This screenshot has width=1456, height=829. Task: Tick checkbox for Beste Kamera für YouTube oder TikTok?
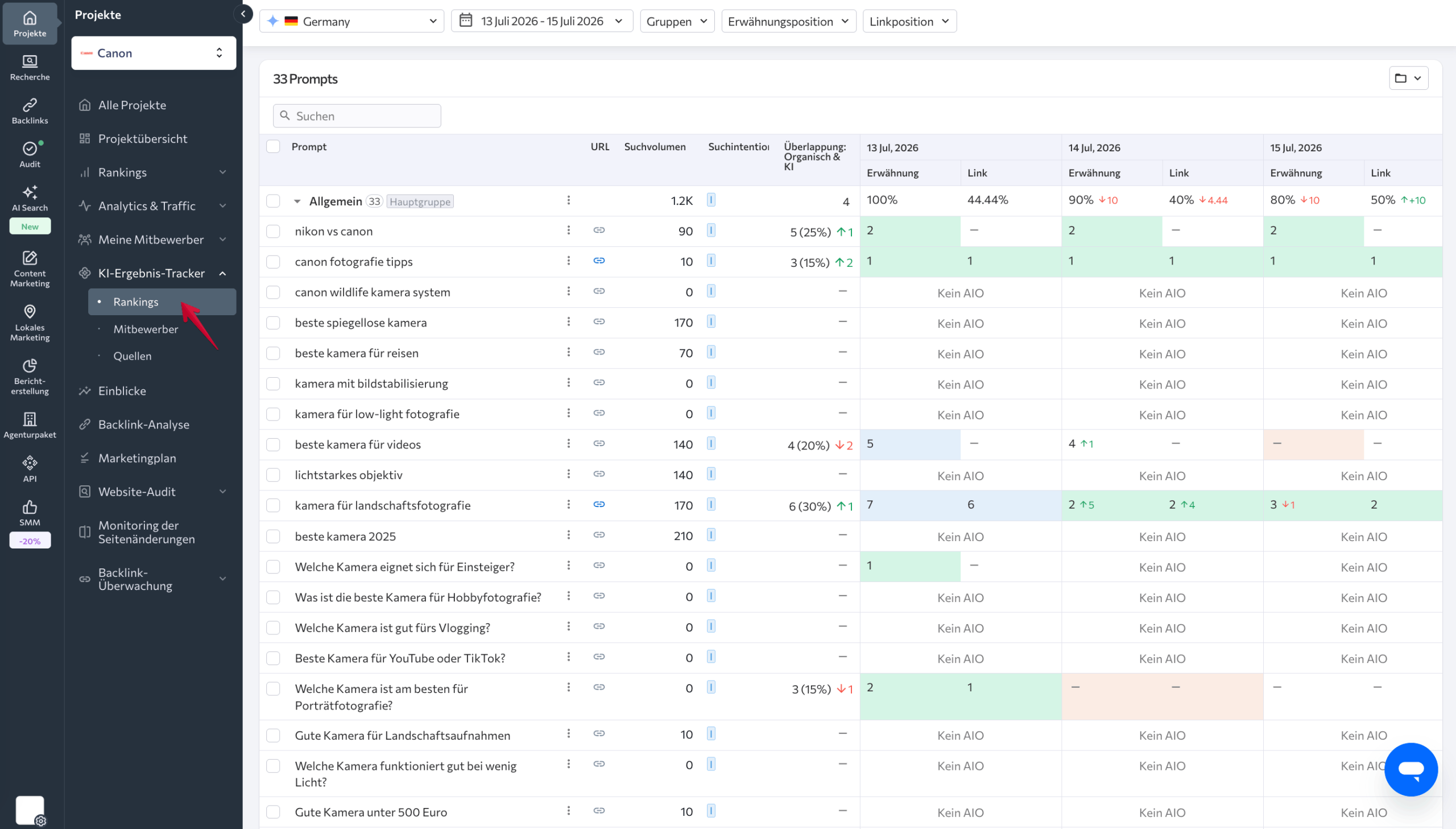click(273, 658)
